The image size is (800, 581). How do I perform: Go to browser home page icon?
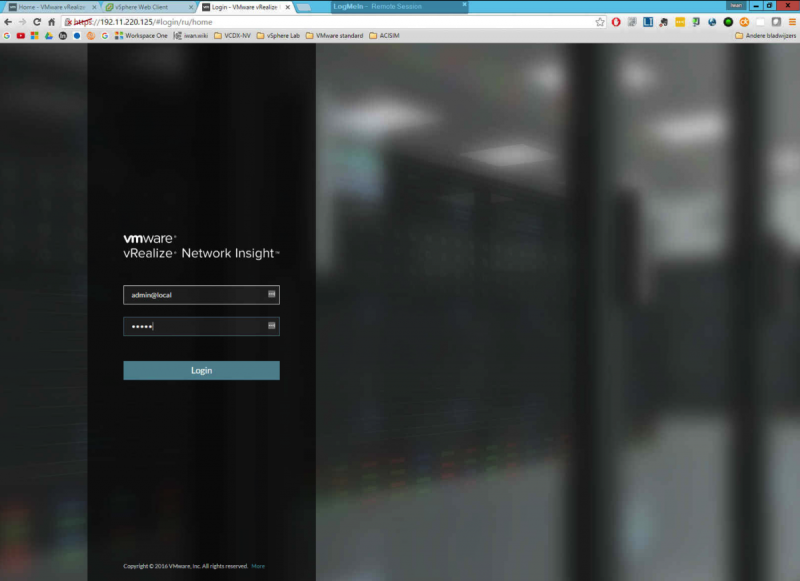tap(51, 21)
